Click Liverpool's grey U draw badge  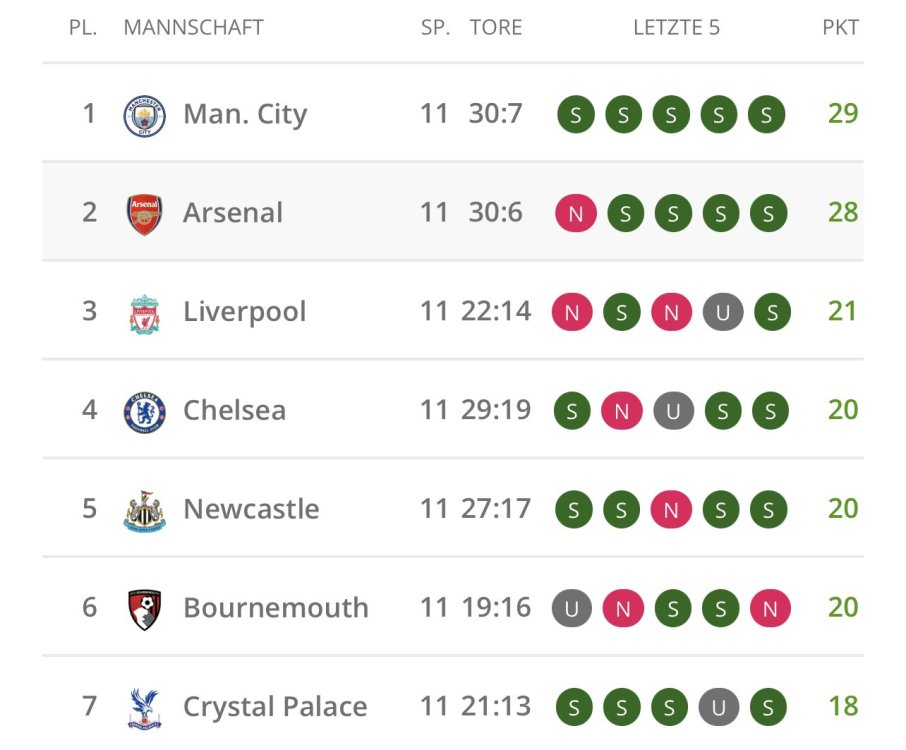coord(722,313)
